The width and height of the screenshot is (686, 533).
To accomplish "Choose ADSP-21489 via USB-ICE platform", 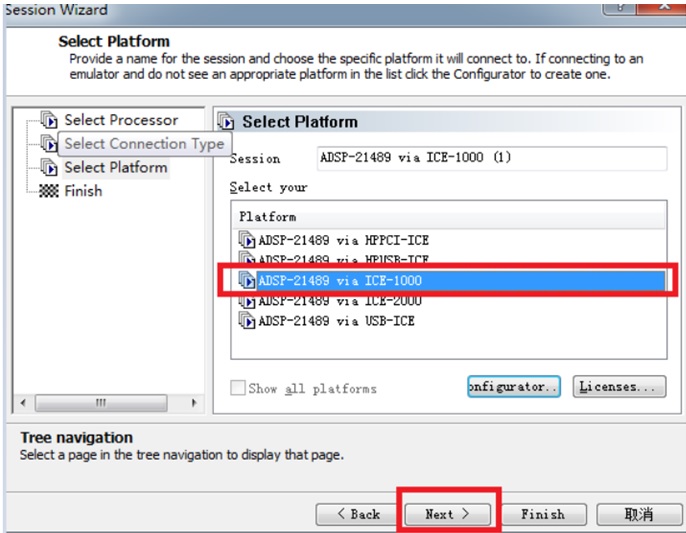I will click(336, 321).
